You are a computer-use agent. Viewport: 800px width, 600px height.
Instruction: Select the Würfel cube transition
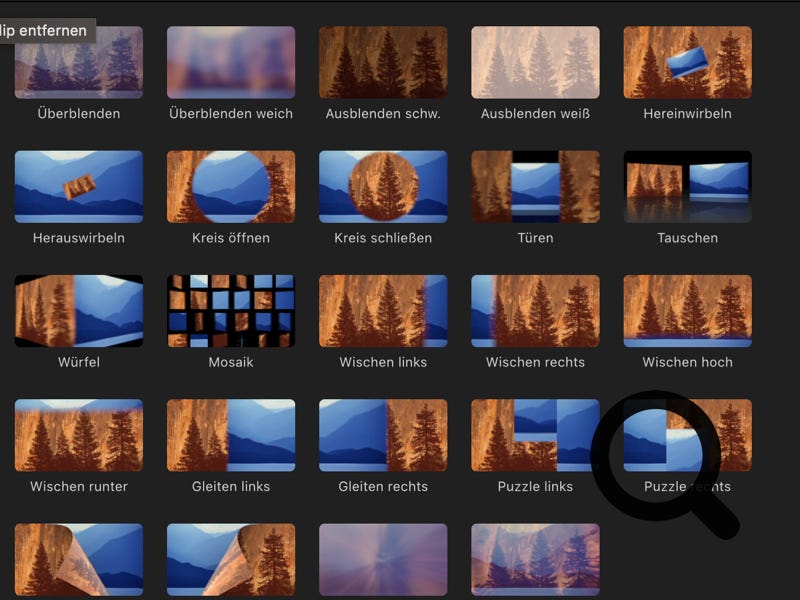click(x=79, y=311)
